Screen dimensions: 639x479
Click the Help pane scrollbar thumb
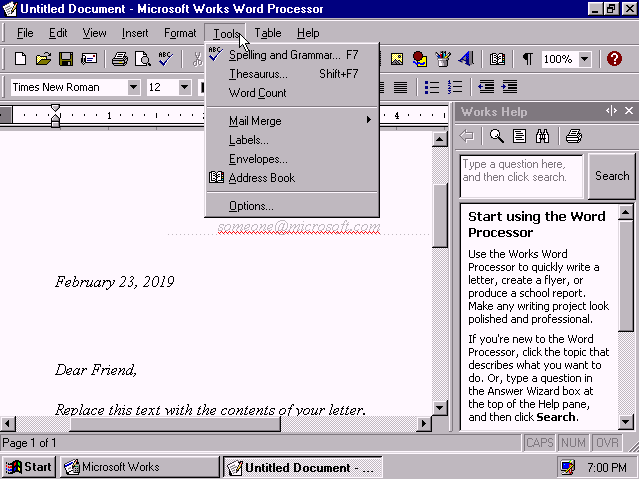(626, 275)
